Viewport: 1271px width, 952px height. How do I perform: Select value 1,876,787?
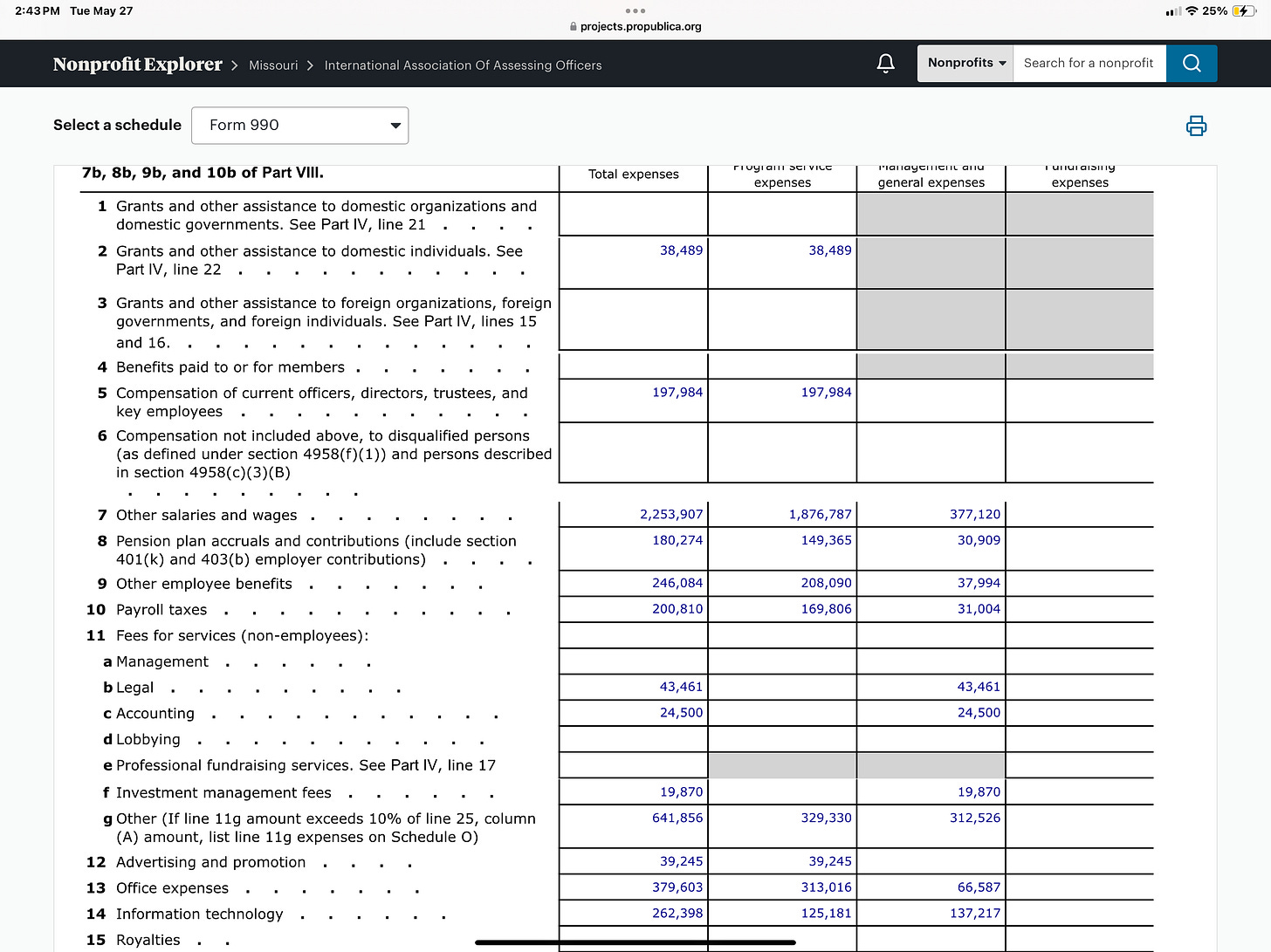820,515
